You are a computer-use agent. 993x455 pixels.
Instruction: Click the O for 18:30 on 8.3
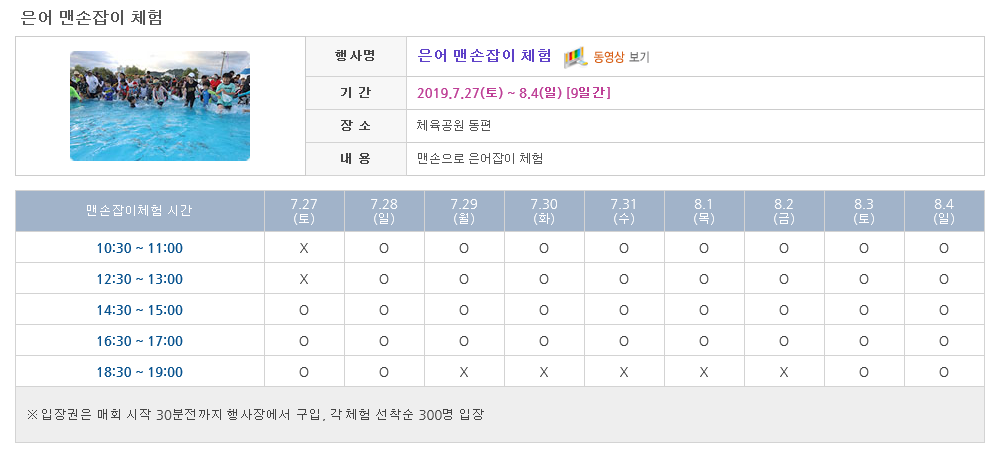pyautogui.click(x=864, y=372)
